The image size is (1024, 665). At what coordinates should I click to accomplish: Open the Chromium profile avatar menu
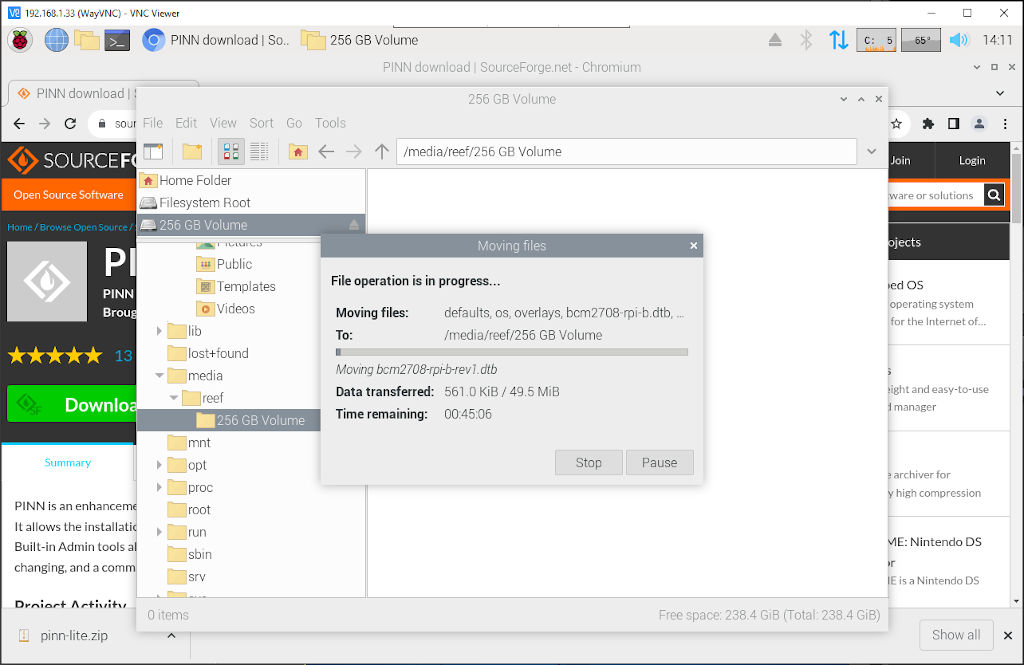point(979,123)
